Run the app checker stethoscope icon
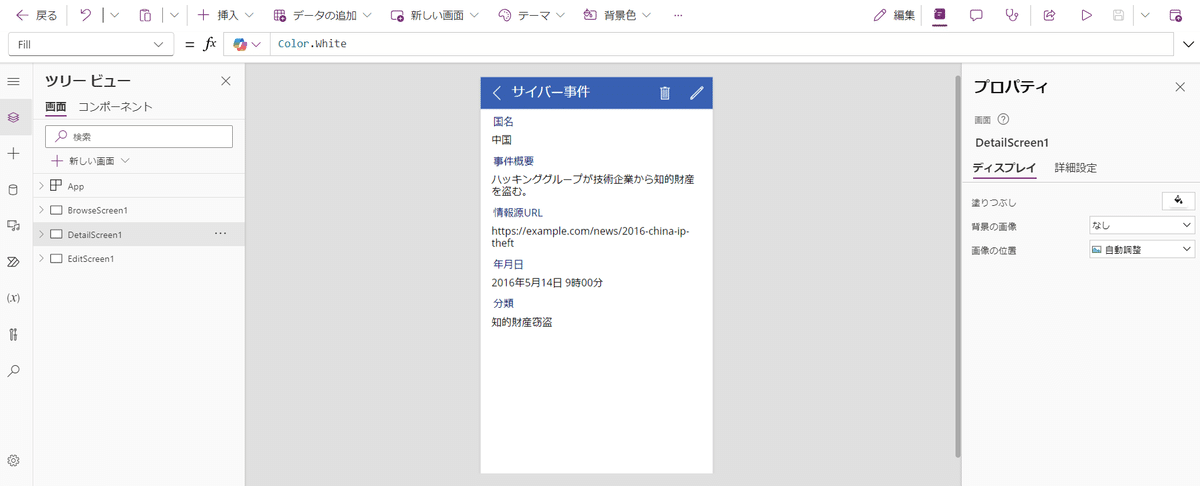1200x486 pixels. pyautogui.click(x=1013, y=16)
